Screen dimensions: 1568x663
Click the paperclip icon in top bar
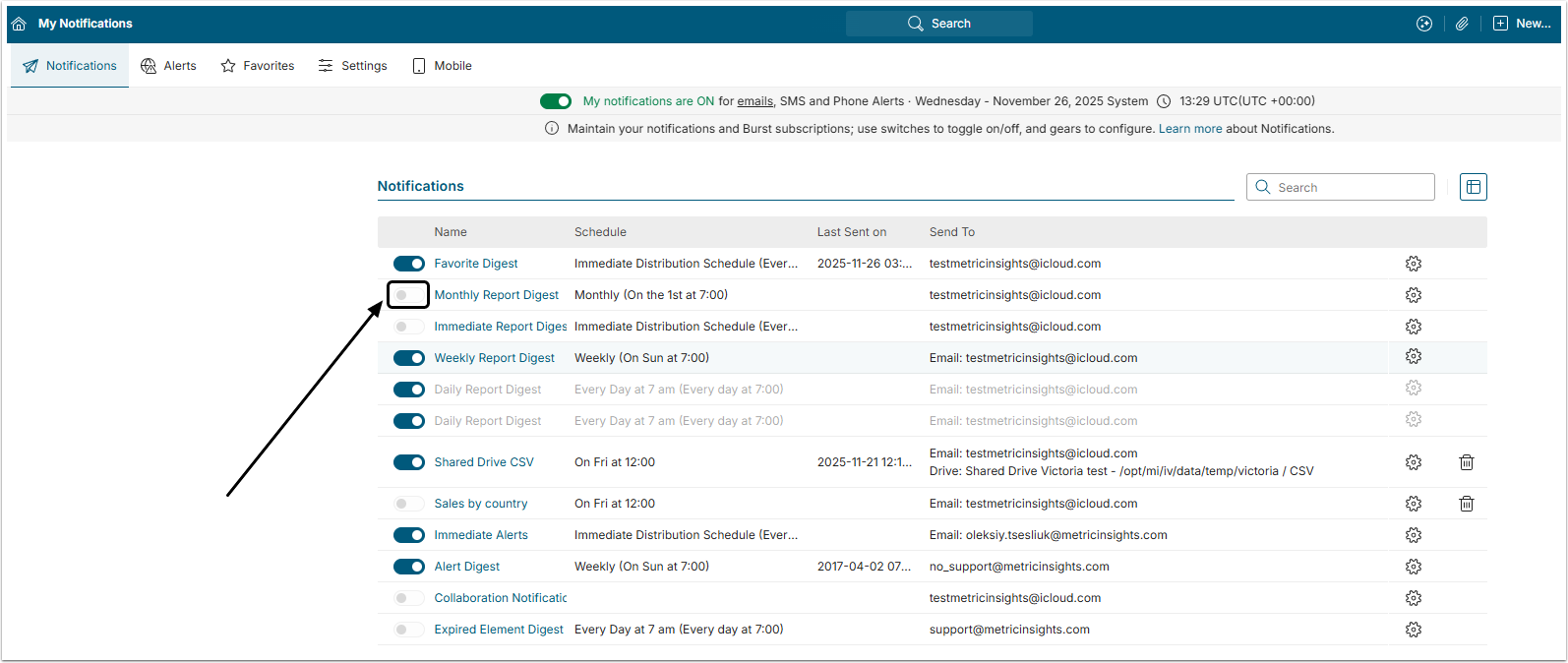[x=1462, y=24]
